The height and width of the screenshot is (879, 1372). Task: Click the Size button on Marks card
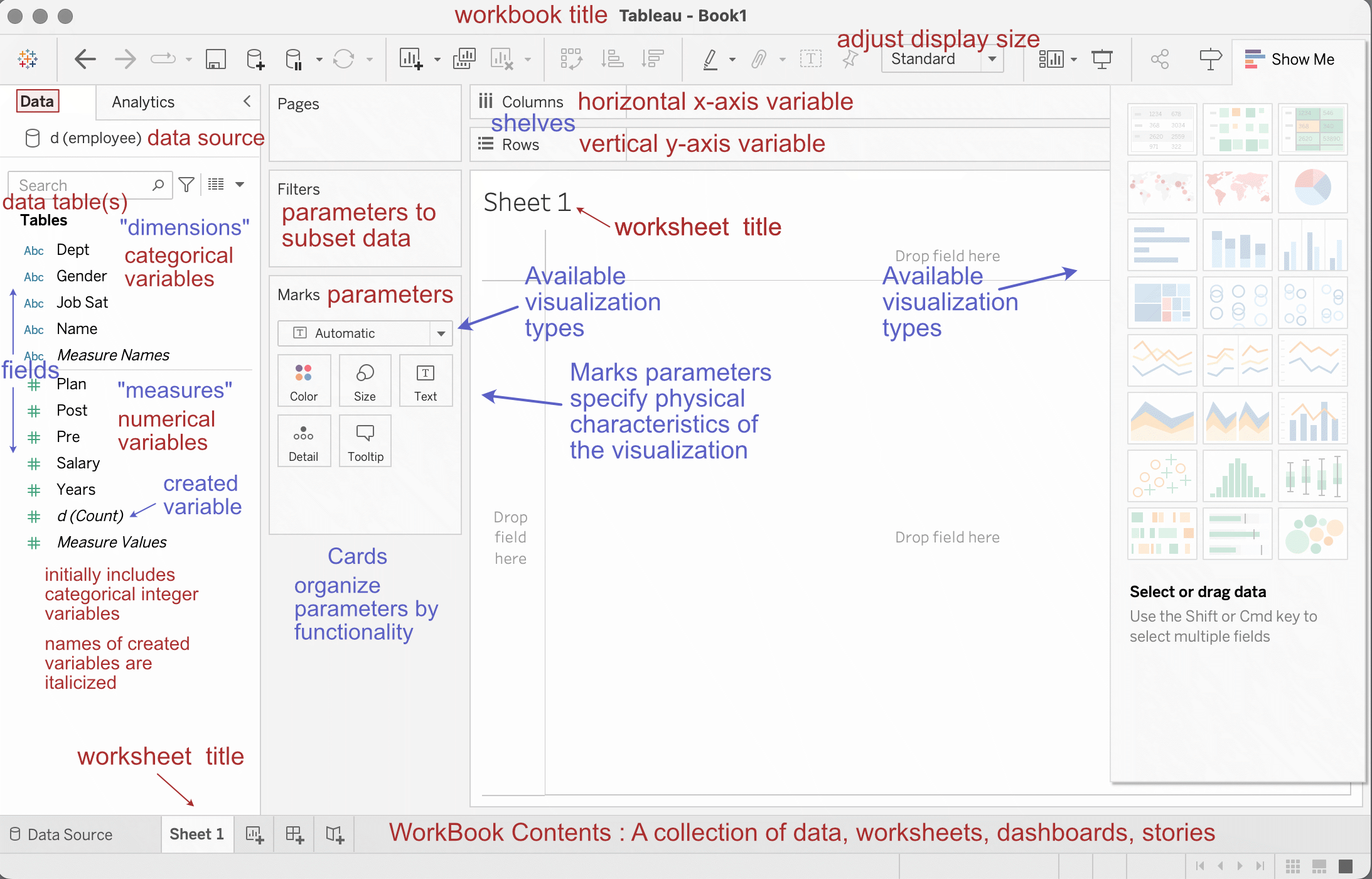pyautogui.click(x=365, y=381)
